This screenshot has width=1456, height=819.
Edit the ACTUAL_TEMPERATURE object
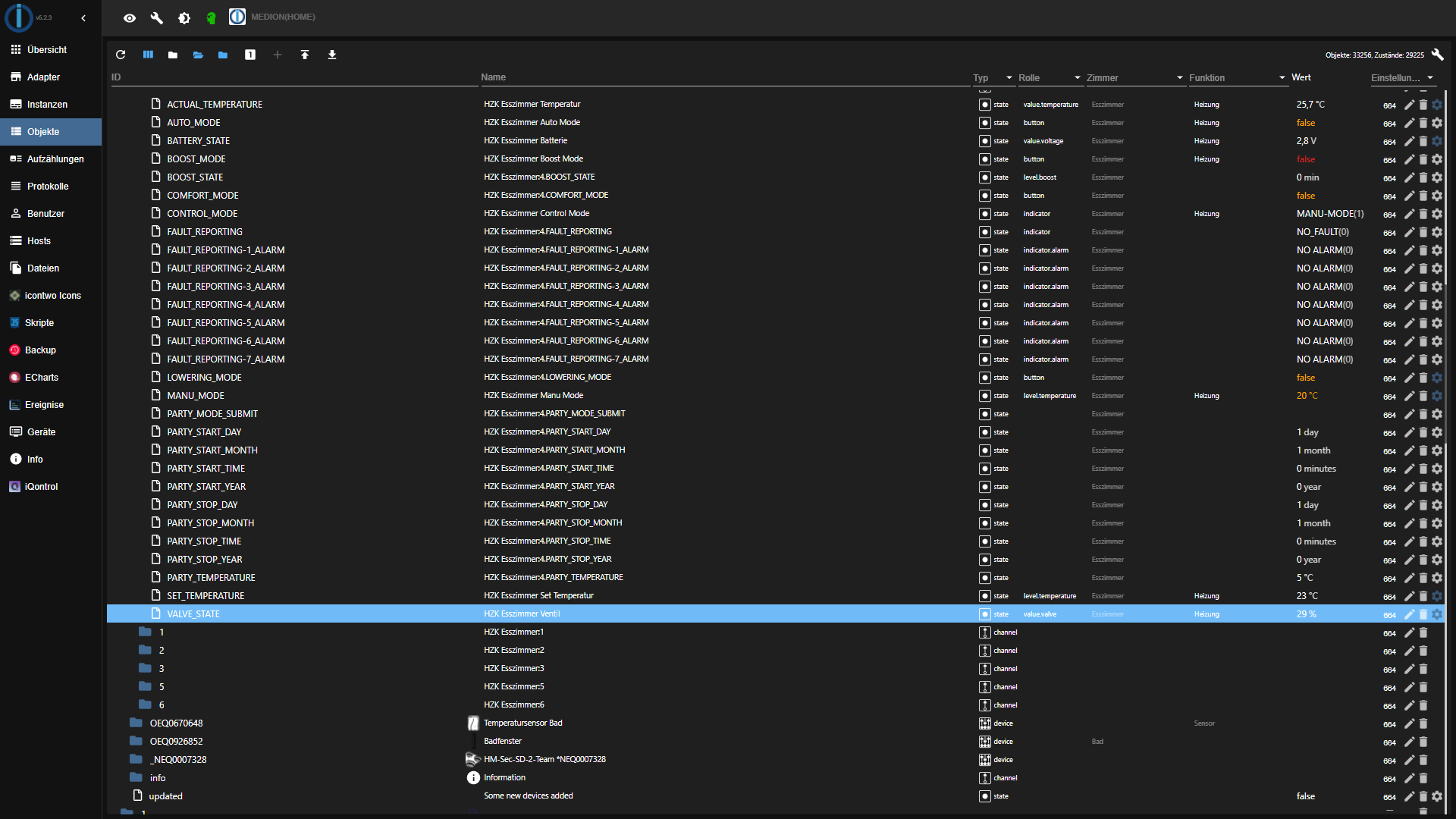1409,105
